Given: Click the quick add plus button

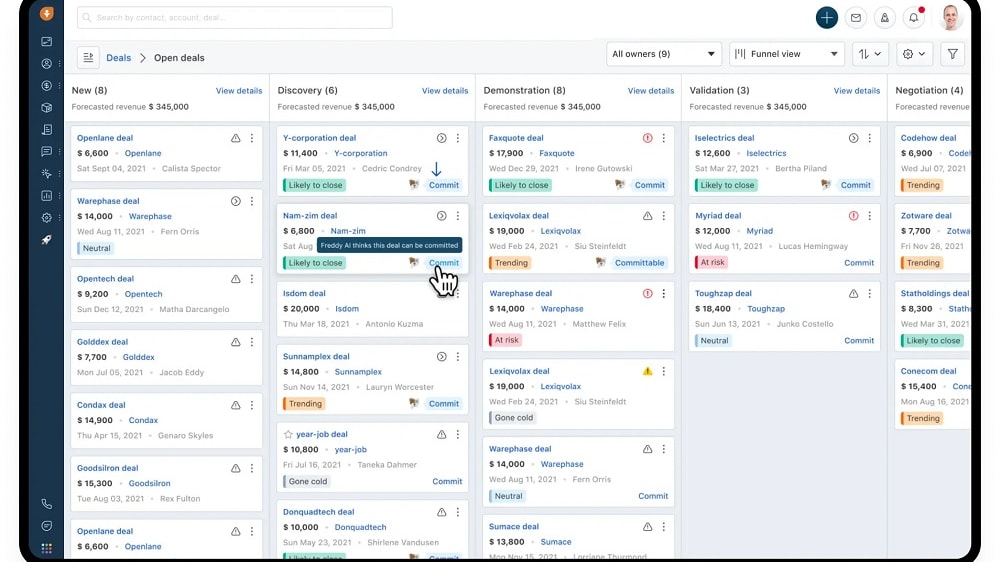Looking at the screenshot, I should point(827,18).
